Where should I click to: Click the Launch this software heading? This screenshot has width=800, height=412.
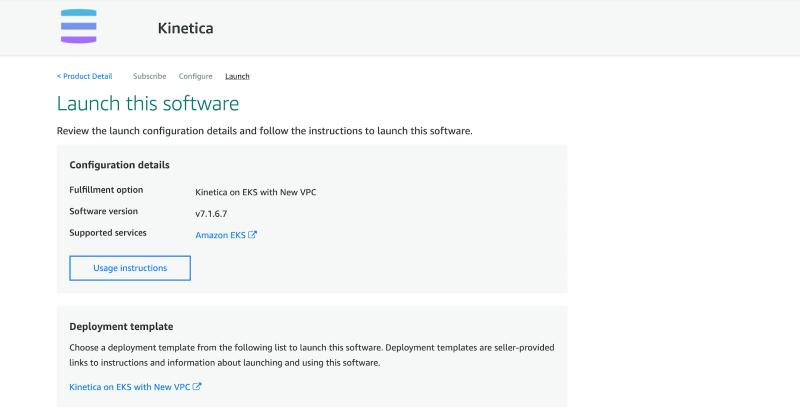pyautogui.click(x=148, y=104)
